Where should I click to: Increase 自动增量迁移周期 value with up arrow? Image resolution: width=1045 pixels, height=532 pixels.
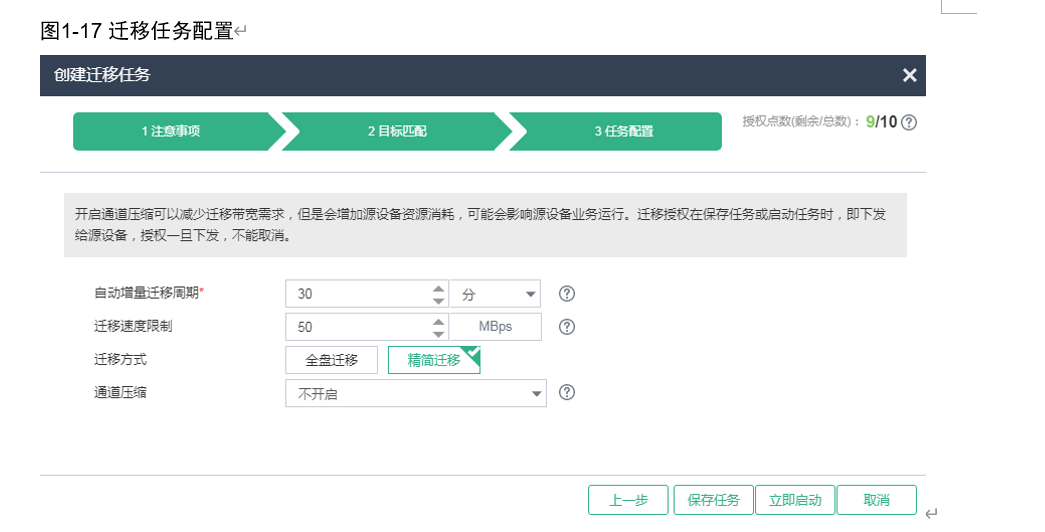click(438, 289)
